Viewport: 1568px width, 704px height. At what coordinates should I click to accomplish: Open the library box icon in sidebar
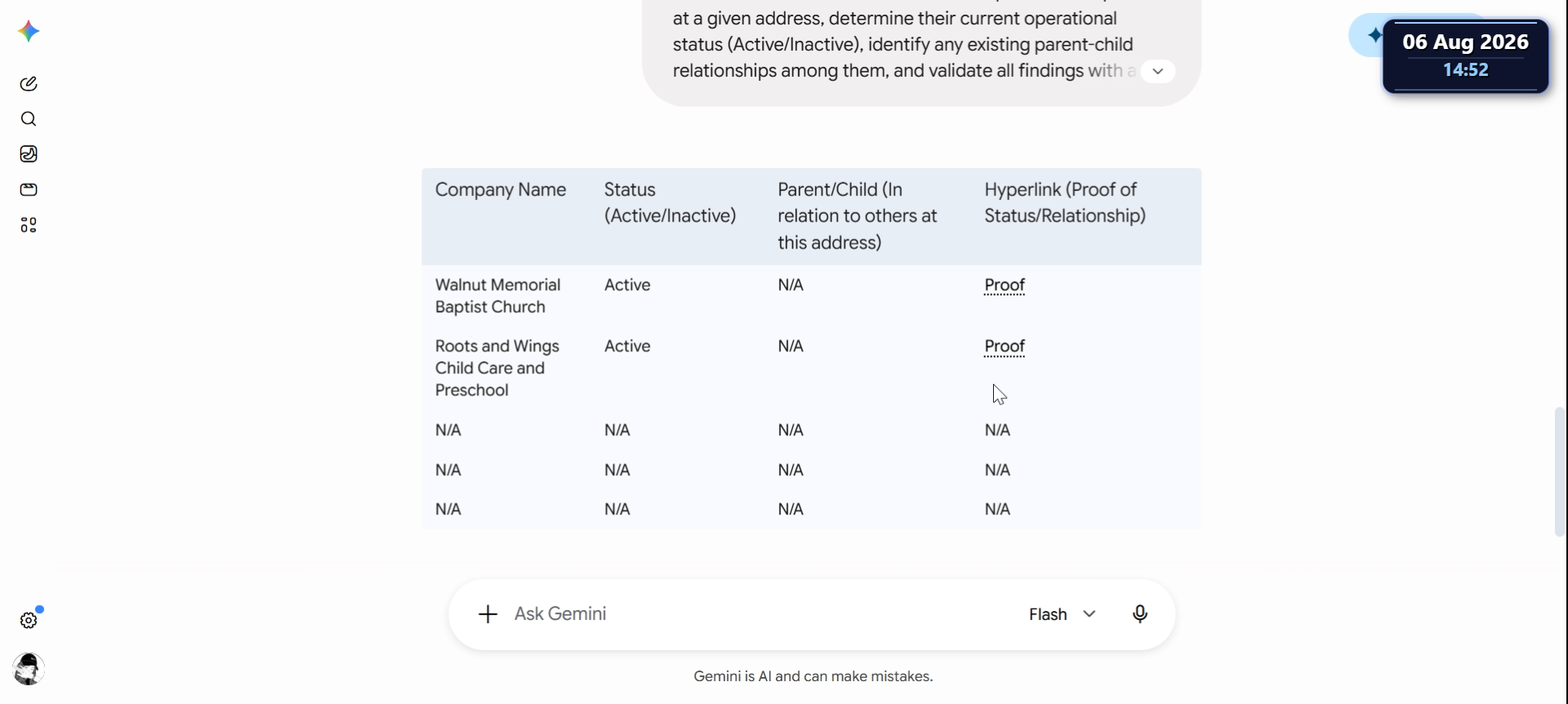pyautogui.click(x=29, y=189)
